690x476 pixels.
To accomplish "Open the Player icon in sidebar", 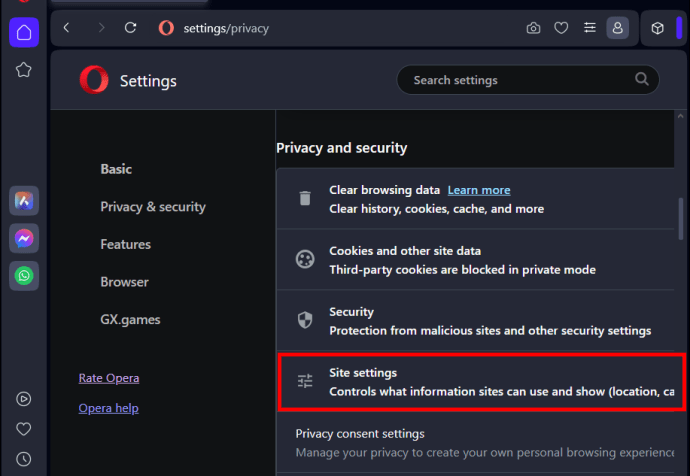I will coord(24,399).
